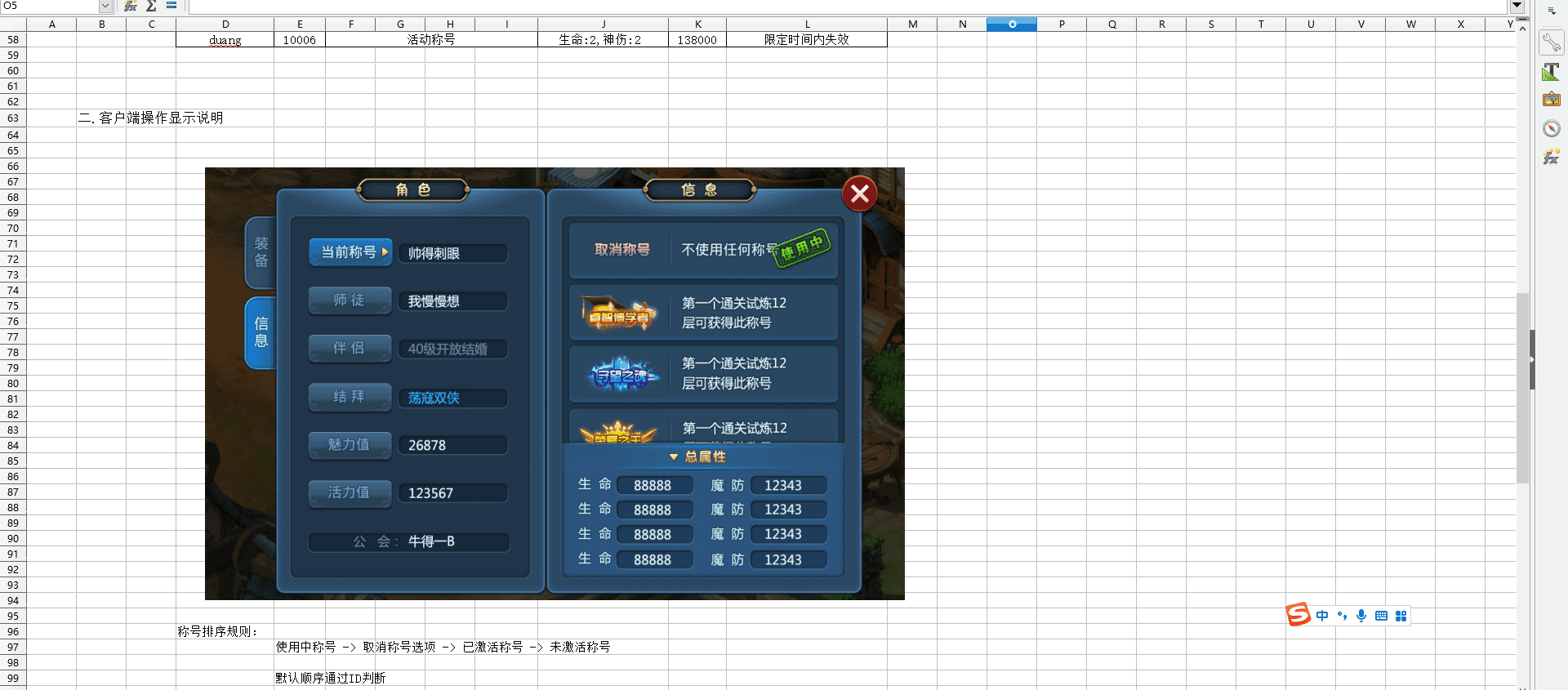Select column X header
1568x690 pixels.
[1460, 24]
